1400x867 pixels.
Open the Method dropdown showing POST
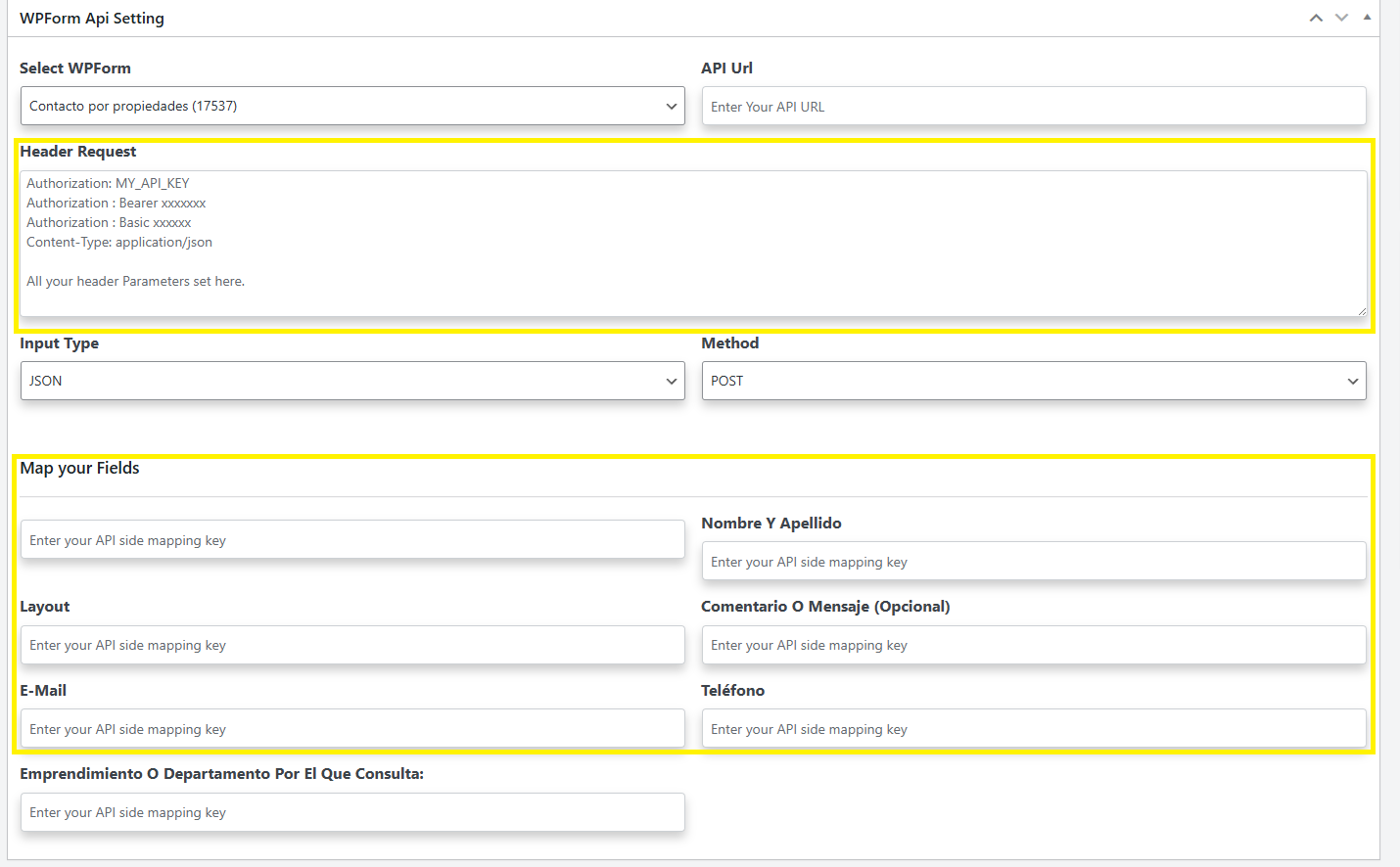1033,381
